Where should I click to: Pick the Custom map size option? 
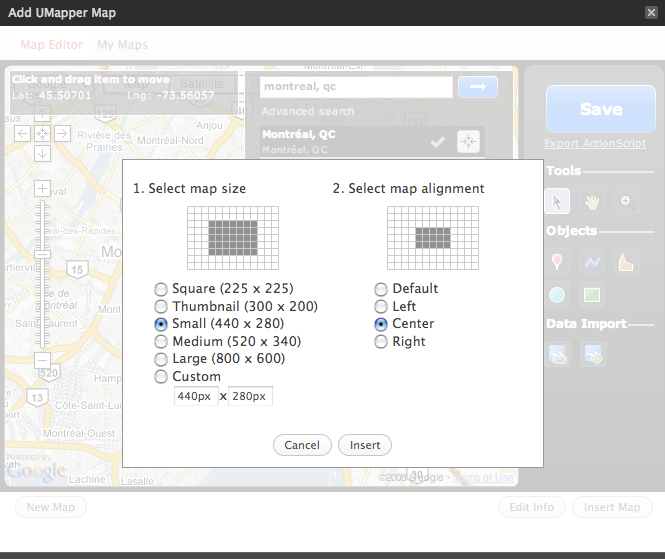(160, 377)
